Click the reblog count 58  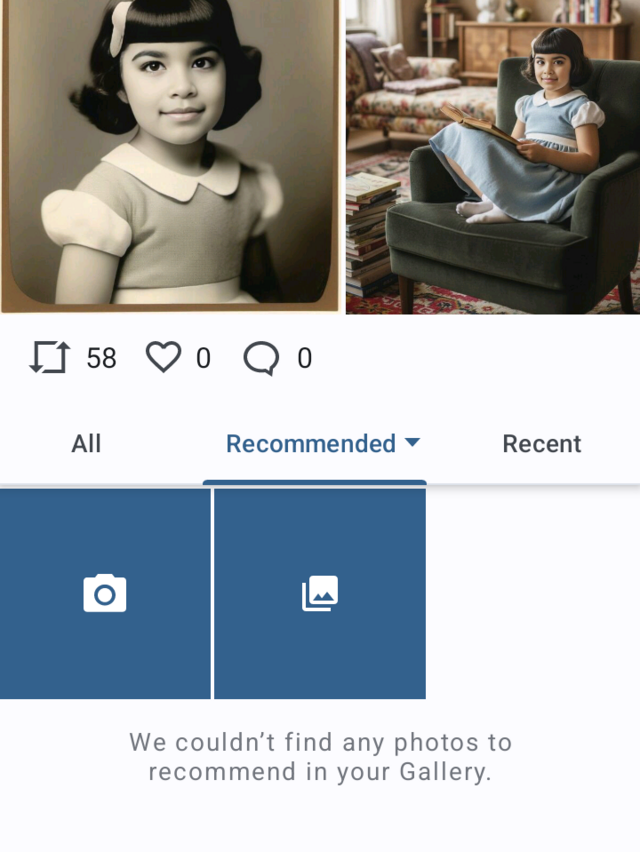coord(102,358)
